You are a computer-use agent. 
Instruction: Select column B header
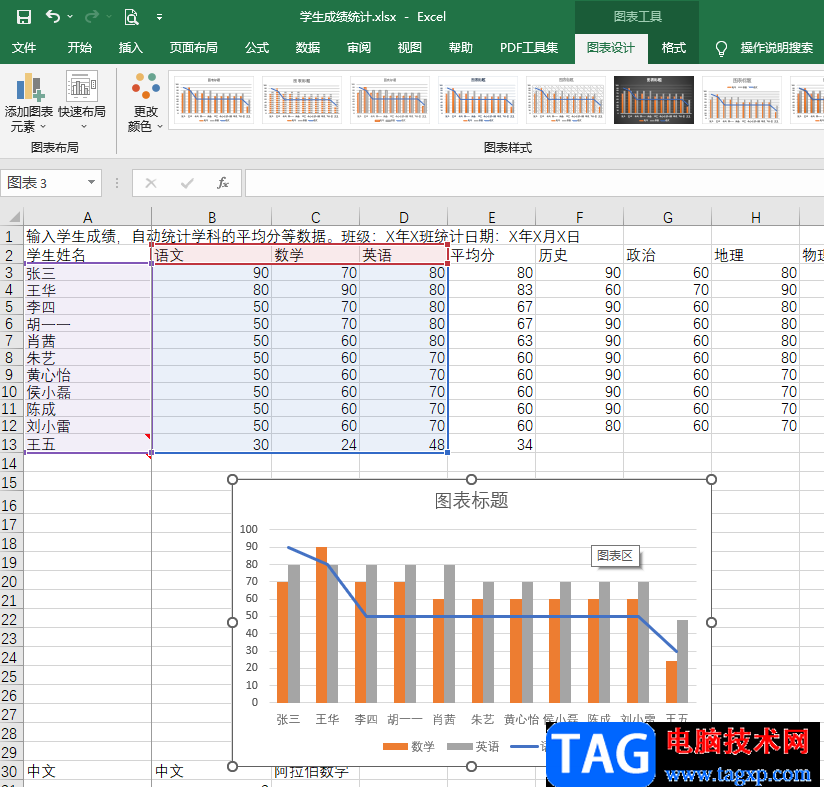coord(212,217)
